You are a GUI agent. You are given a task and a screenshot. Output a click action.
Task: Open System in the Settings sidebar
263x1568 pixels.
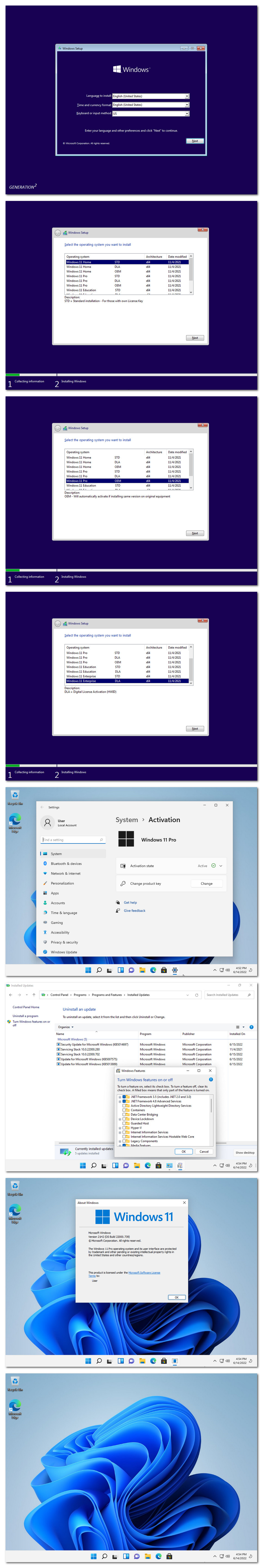[x=73, y=854]
